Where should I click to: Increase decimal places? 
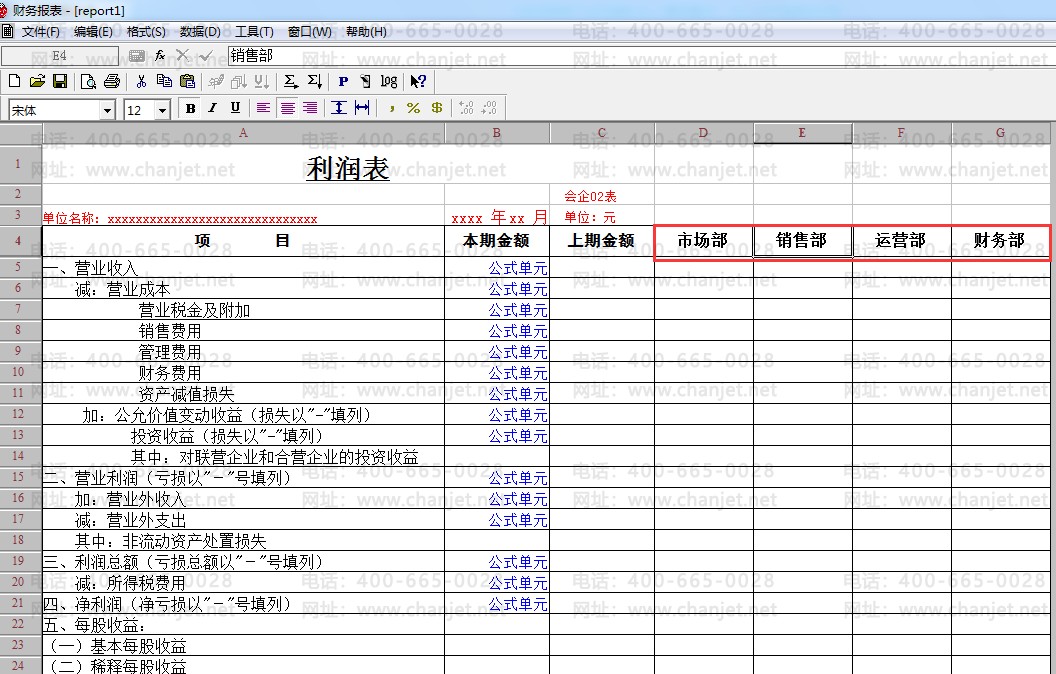coord(466,108)
